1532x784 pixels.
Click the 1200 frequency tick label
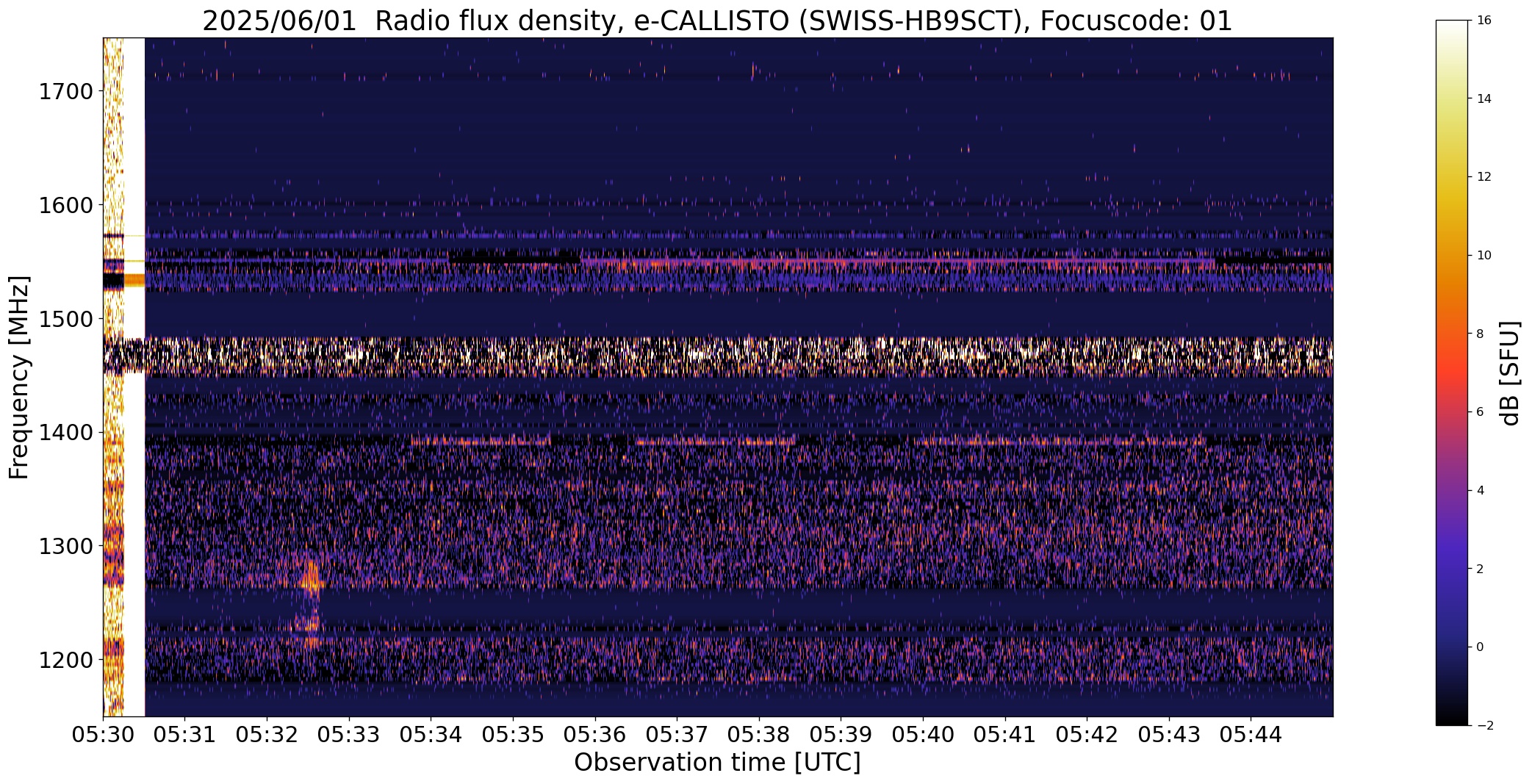click(65, 660)
